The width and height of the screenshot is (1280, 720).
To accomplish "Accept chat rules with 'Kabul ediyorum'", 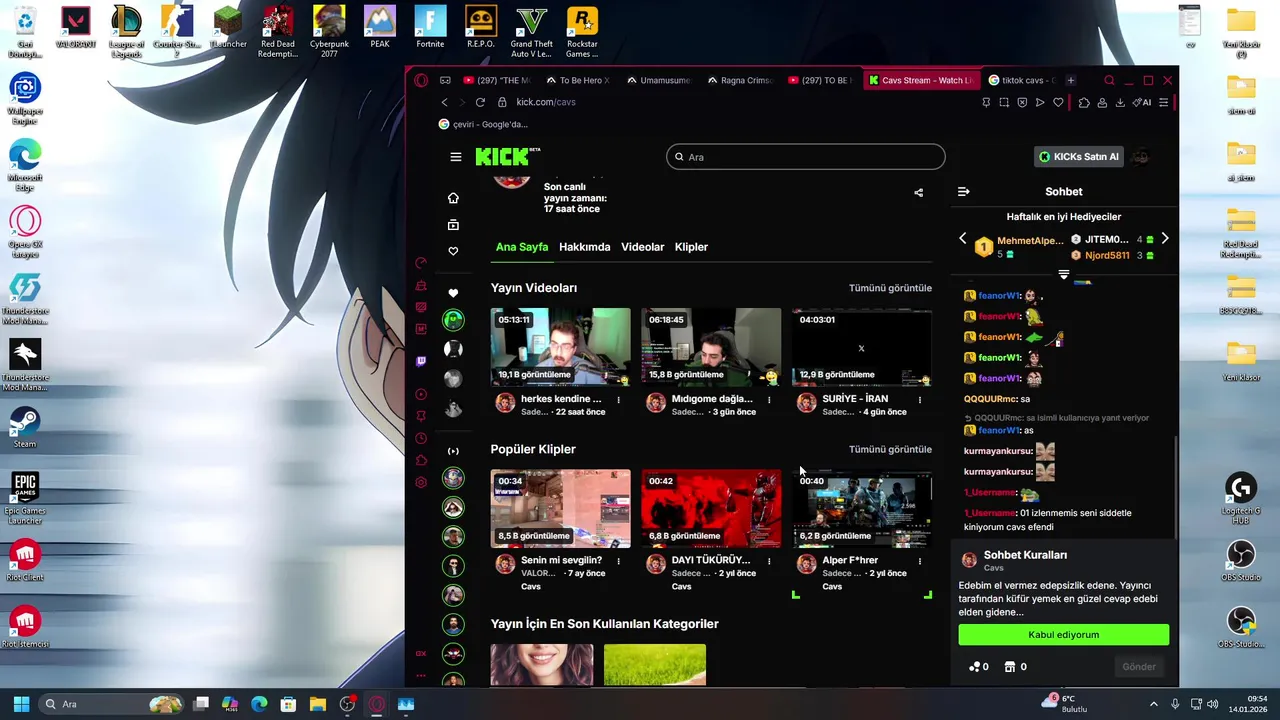I will [x=1063, y=635].
